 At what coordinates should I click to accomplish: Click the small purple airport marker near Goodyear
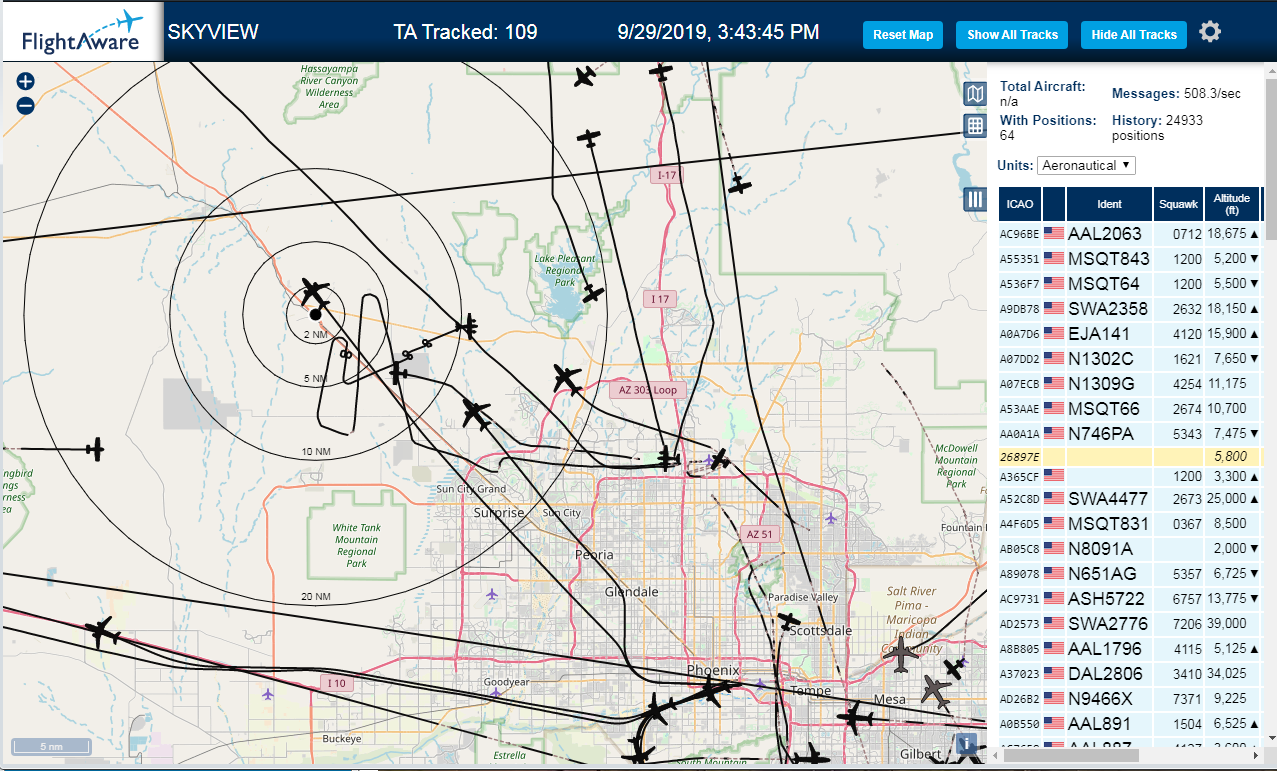[x=496, y=692]
